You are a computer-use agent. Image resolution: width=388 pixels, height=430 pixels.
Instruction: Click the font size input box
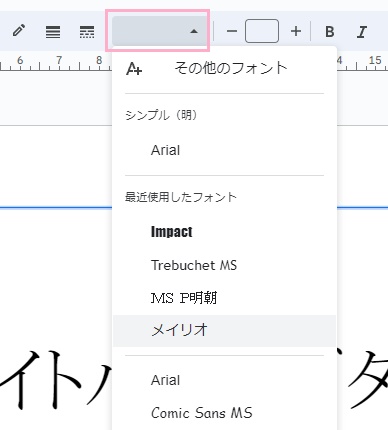click(x=262, y=31)
